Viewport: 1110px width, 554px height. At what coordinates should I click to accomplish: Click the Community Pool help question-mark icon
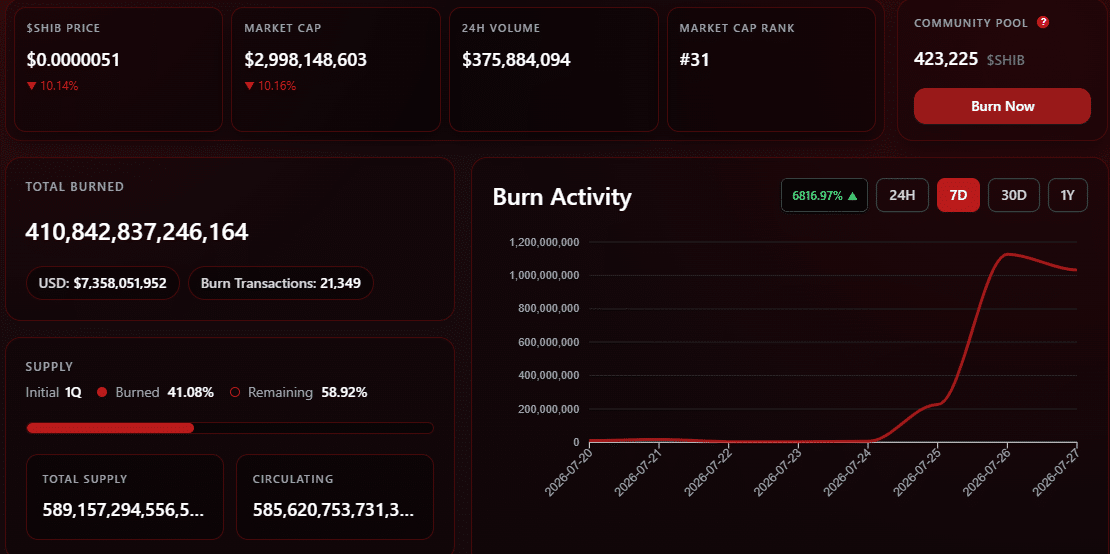point(1043,22)
